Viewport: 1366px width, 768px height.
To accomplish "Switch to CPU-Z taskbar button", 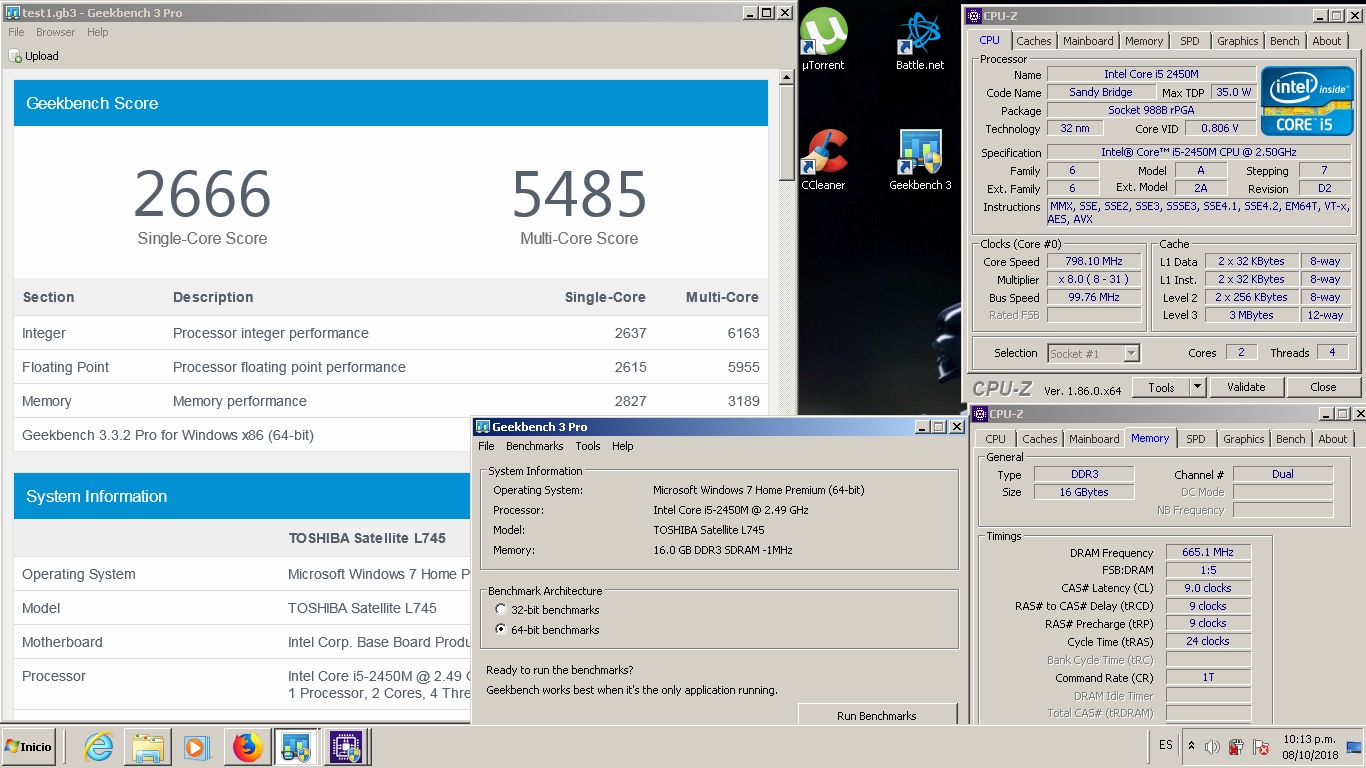I will point(346,747).
